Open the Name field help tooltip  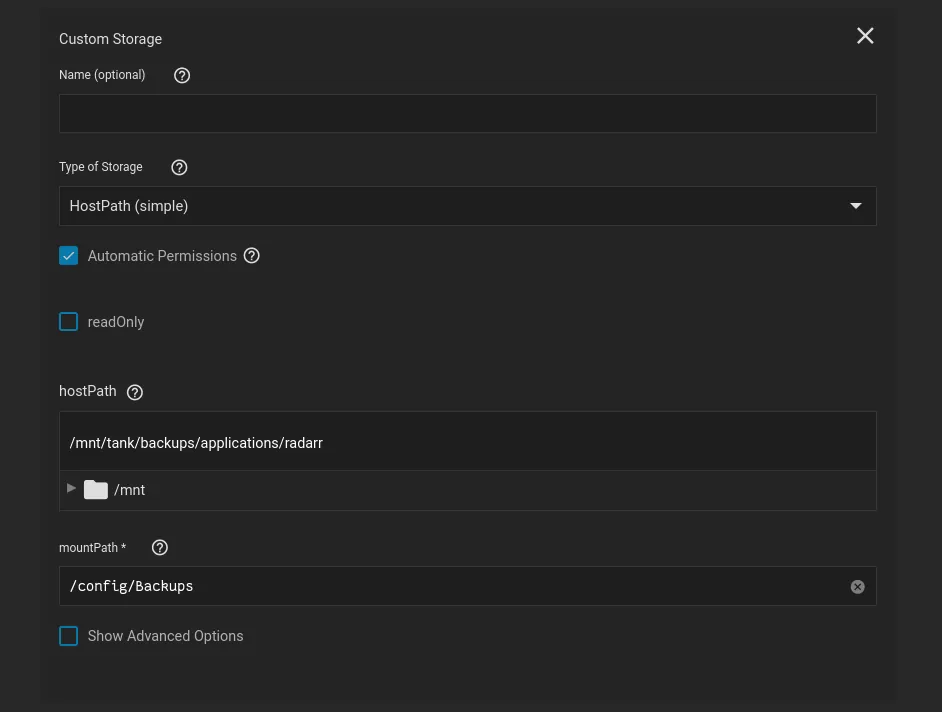pos(181,75)
